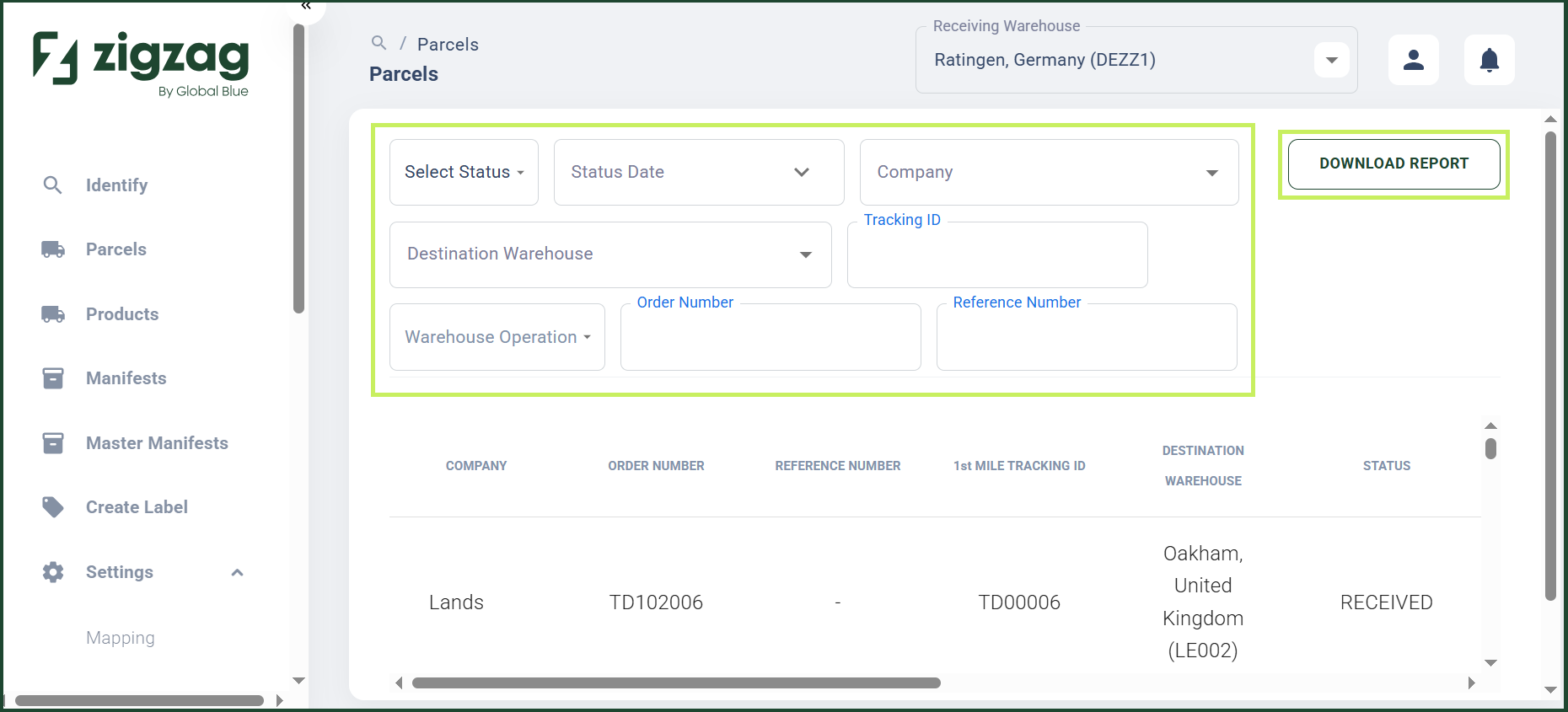Click the zigzag logo in the sidebar
This screenshot has height=712, width=1568.
pyautogui.click(x=141, y=64)
